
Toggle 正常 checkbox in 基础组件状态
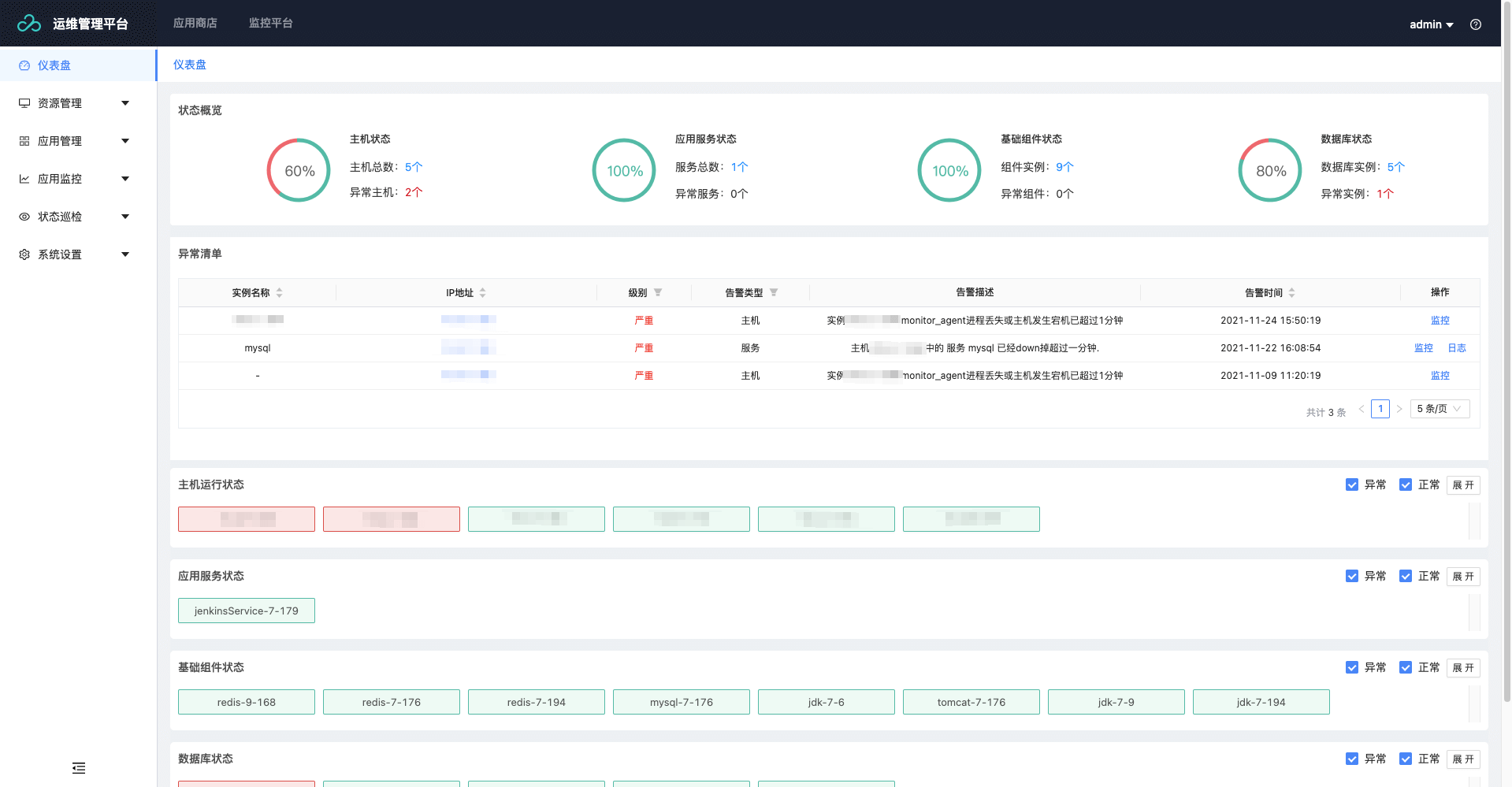click(x=1406, y=667)
